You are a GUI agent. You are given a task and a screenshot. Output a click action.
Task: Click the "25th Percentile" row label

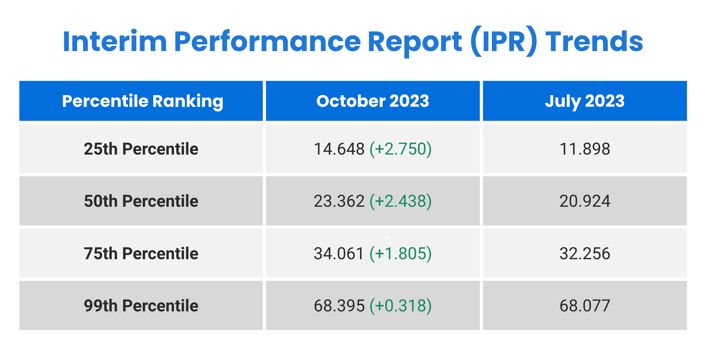(x=141, y=149)
